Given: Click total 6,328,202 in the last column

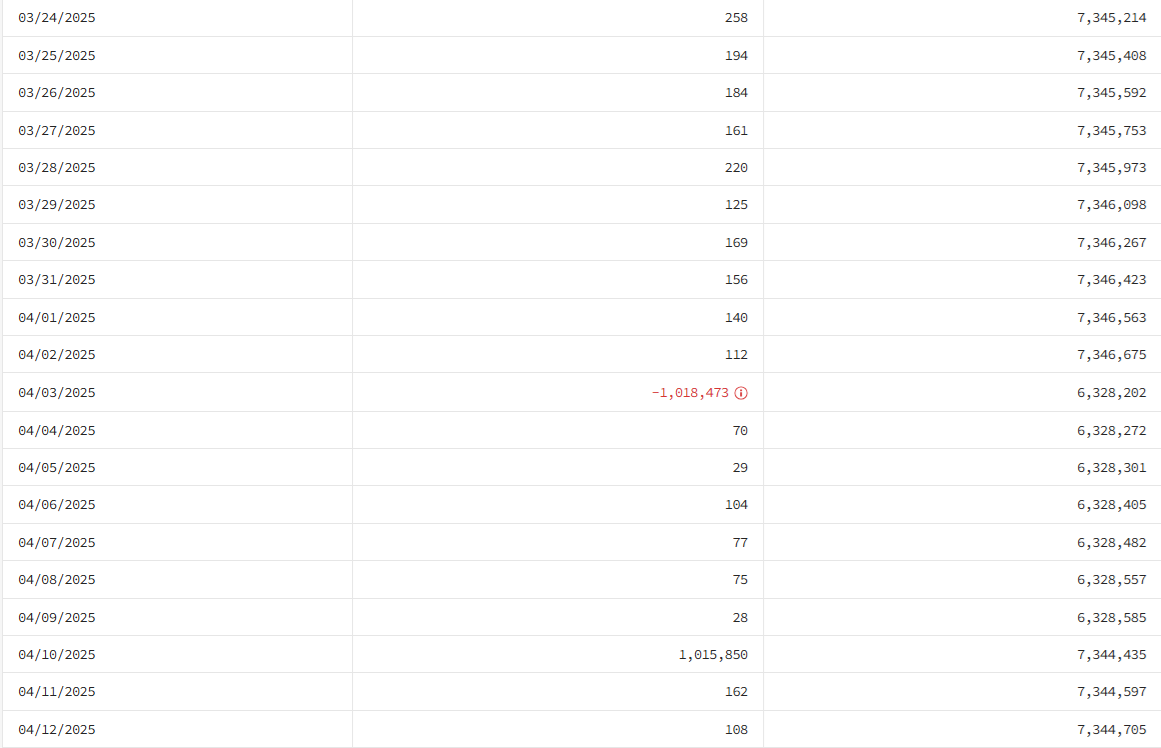Looking at the screenshot, I should (x=1111, y=393).
